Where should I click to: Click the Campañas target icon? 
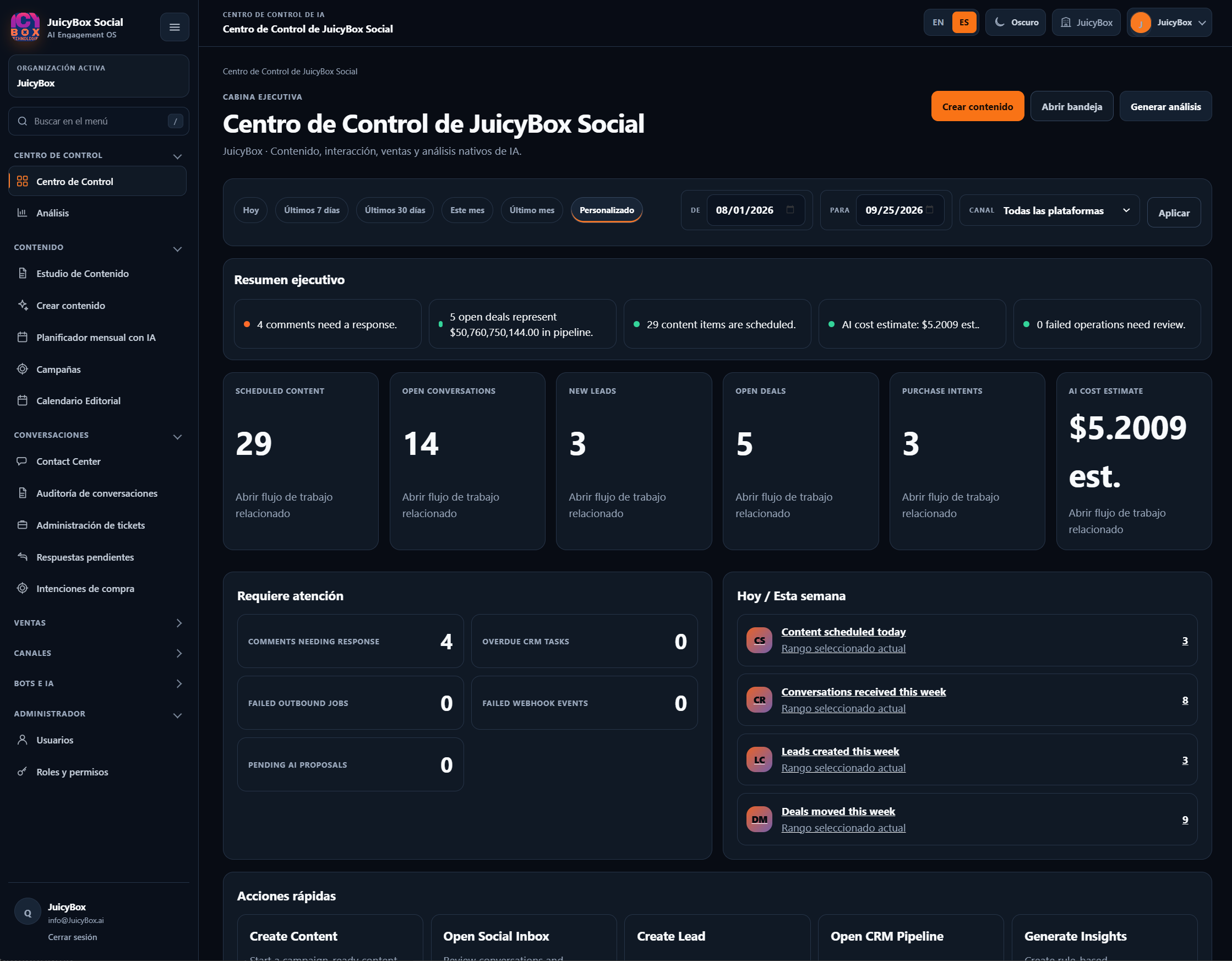coord(23,369)
